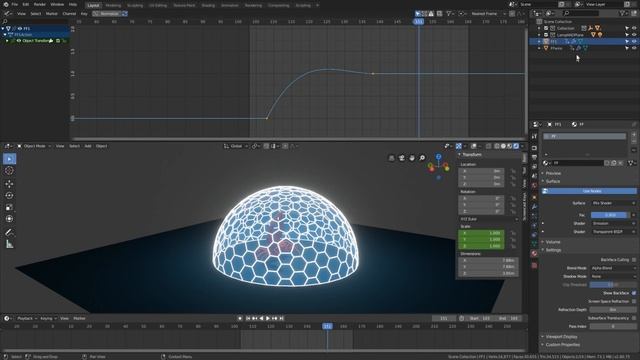Toggle perspective/orthographic grid icon in viewport
The height and width of the screenshot is (360, 640).
pyautogui.click(x=391, y=158)
